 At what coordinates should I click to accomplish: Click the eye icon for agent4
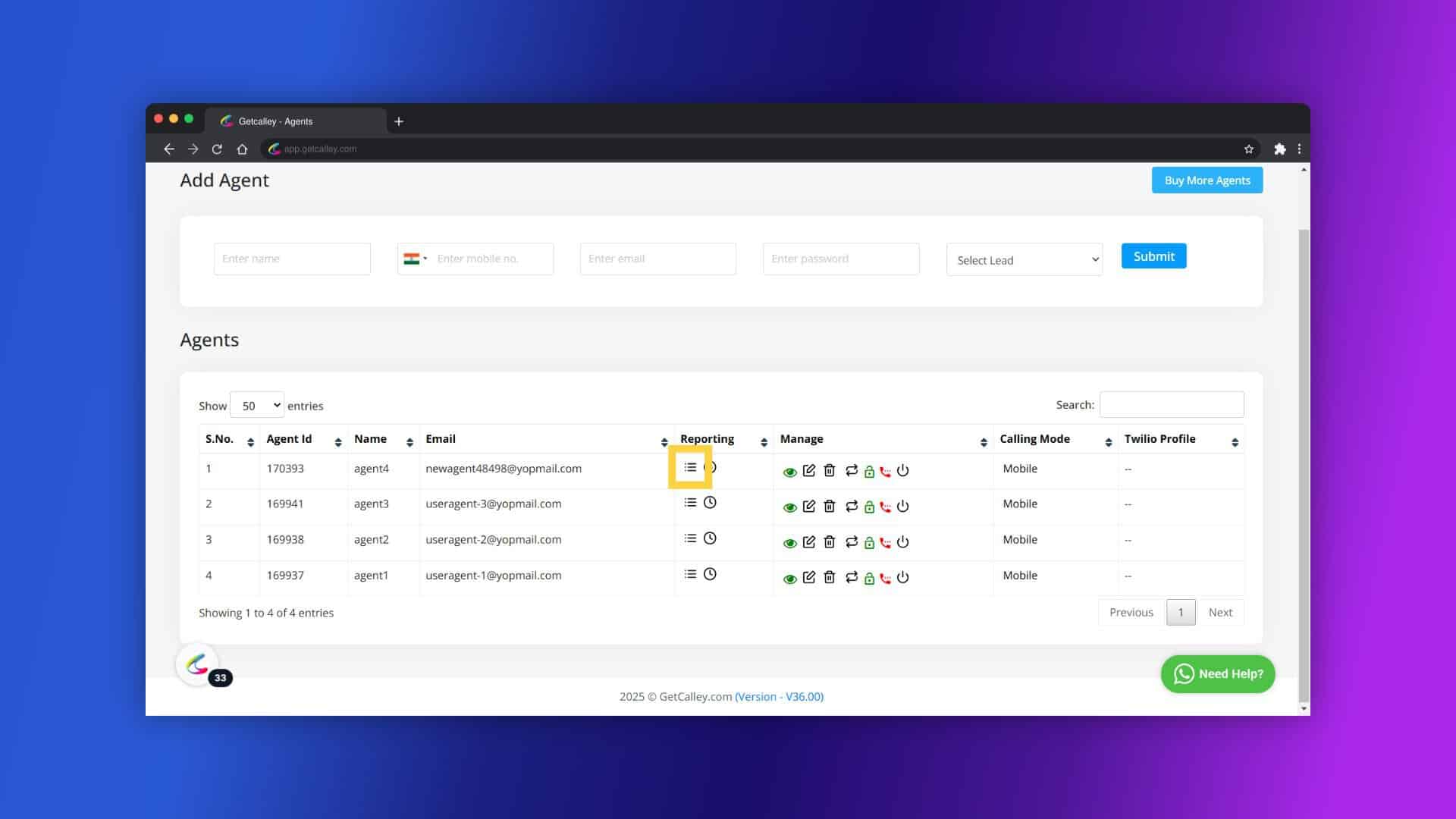click(789, 471)
